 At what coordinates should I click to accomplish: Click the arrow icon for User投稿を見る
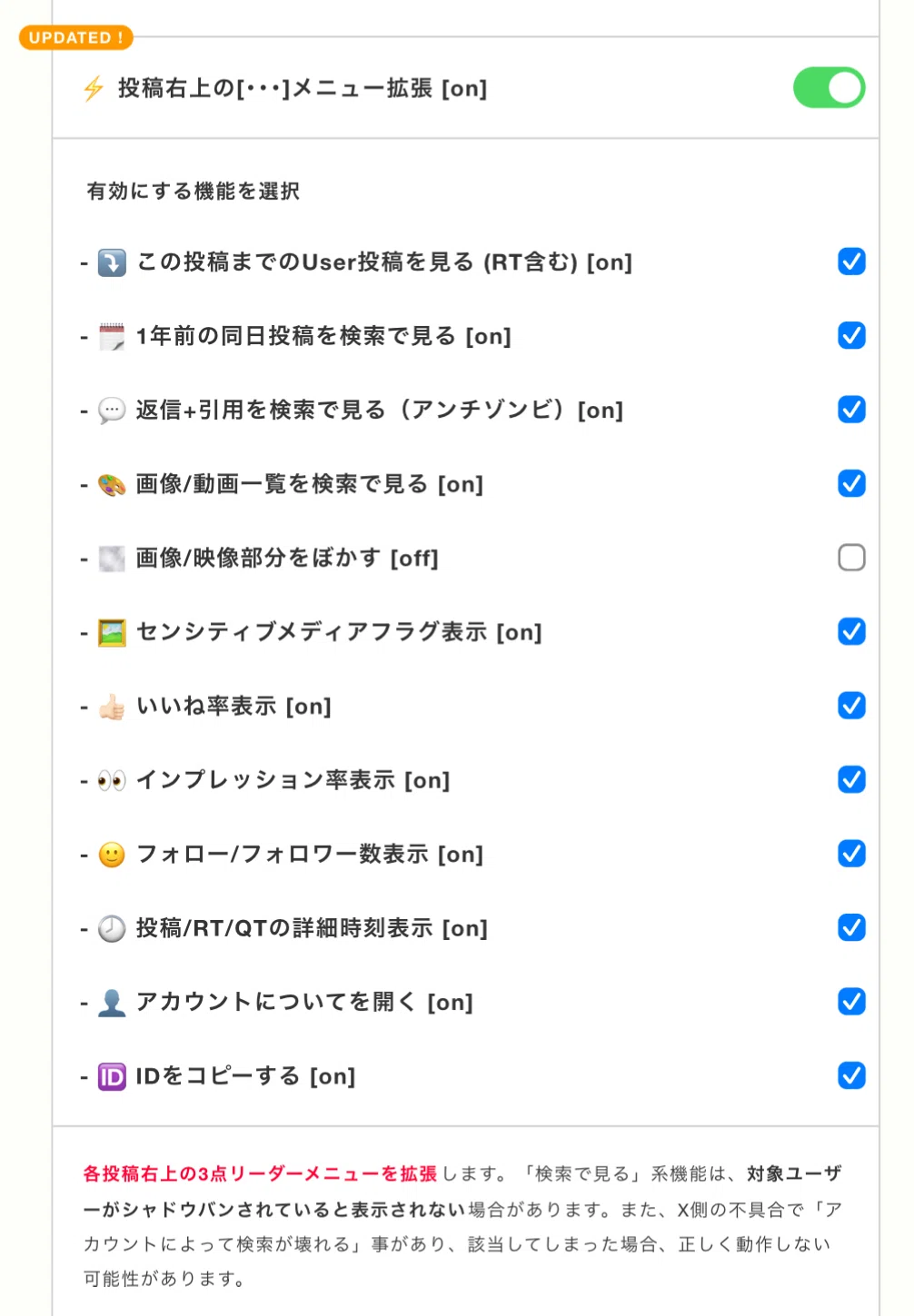coord(112,262)
